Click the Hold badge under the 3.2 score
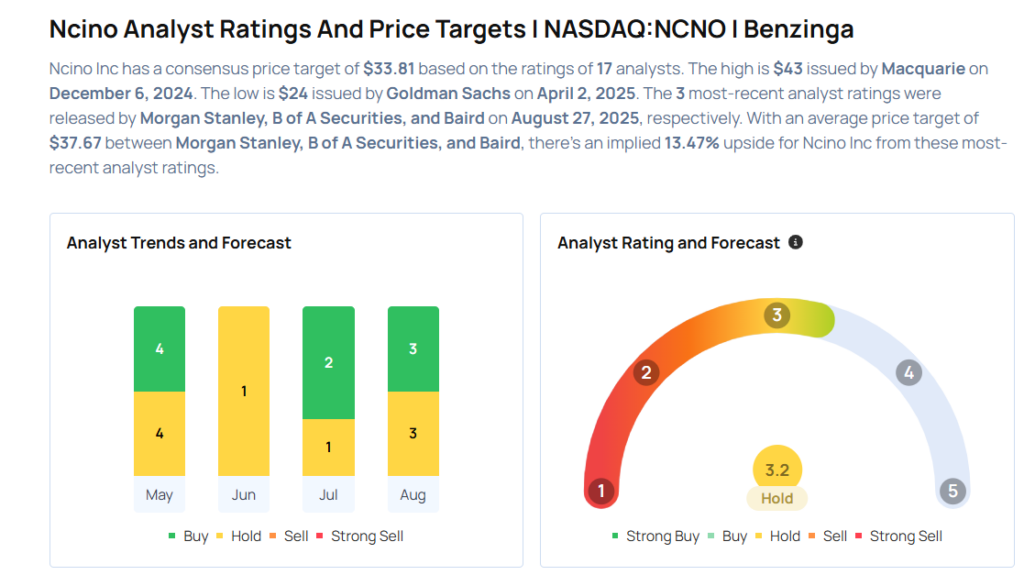1024x575 pixels. [x=777, y=498]
